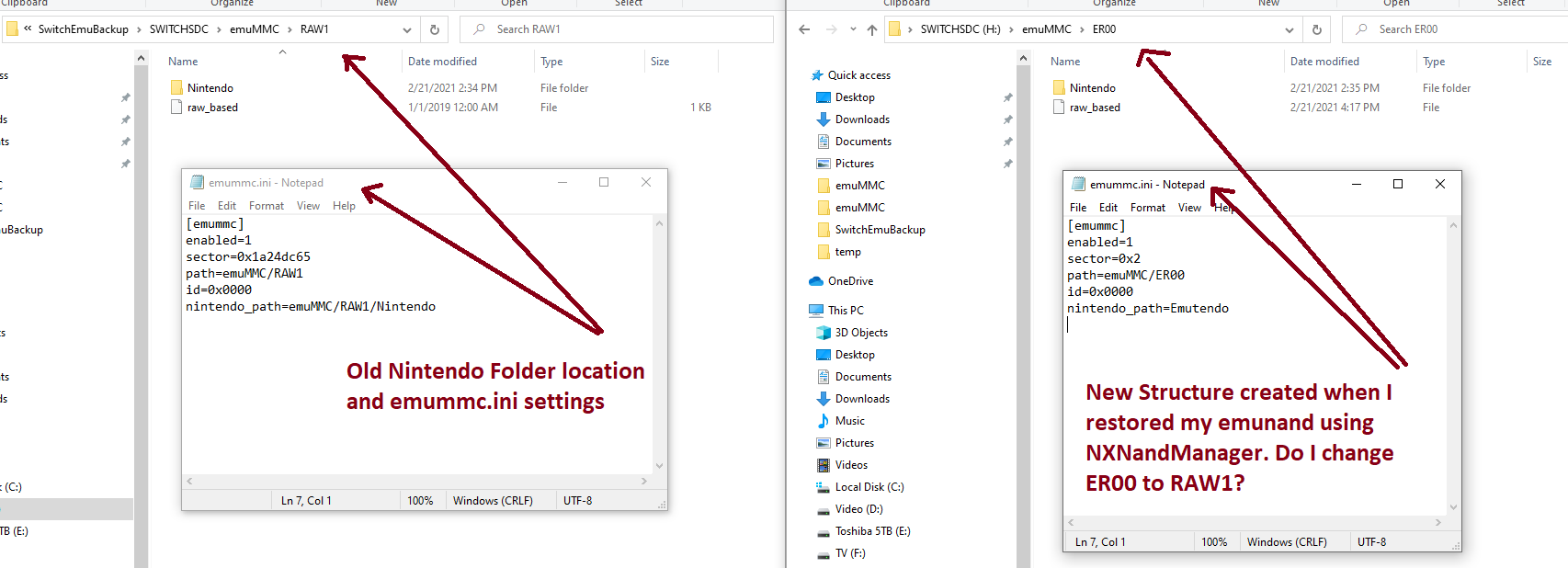Screen dimensions: 1568x568
Task: Refresh the RAW1 Explorer window
Action: tap(435, 29)
